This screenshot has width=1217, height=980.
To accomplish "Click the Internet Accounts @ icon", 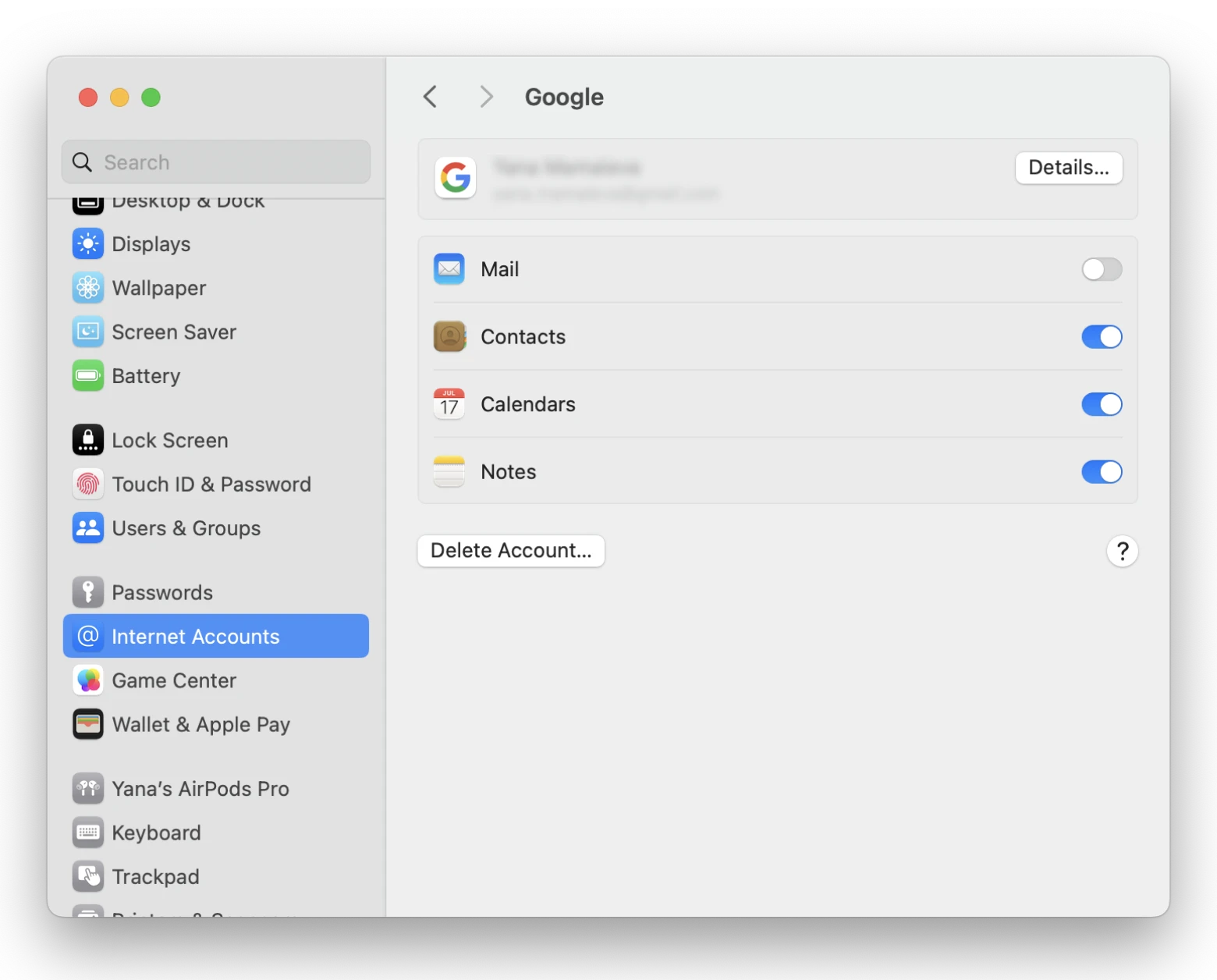I will click(x=88, y=636).
